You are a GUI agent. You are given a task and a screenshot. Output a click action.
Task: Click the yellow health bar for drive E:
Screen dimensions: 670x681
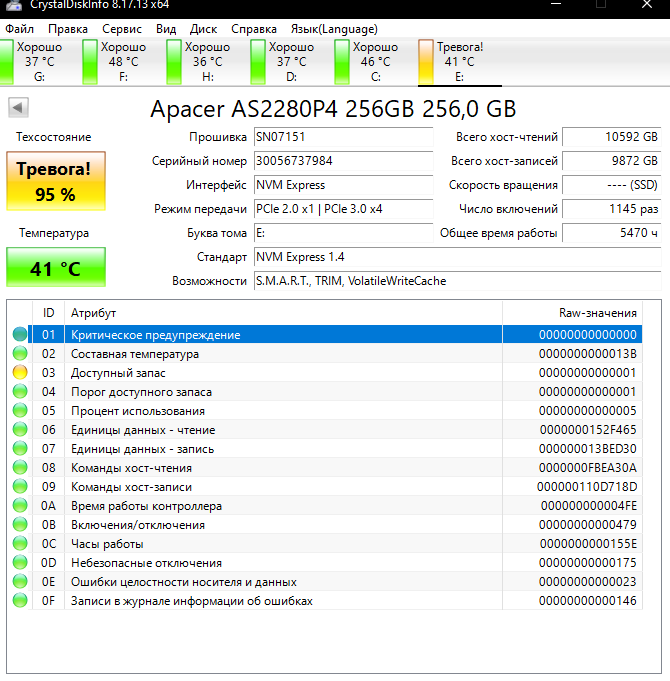pyautogui.click(x=426, y=62)
